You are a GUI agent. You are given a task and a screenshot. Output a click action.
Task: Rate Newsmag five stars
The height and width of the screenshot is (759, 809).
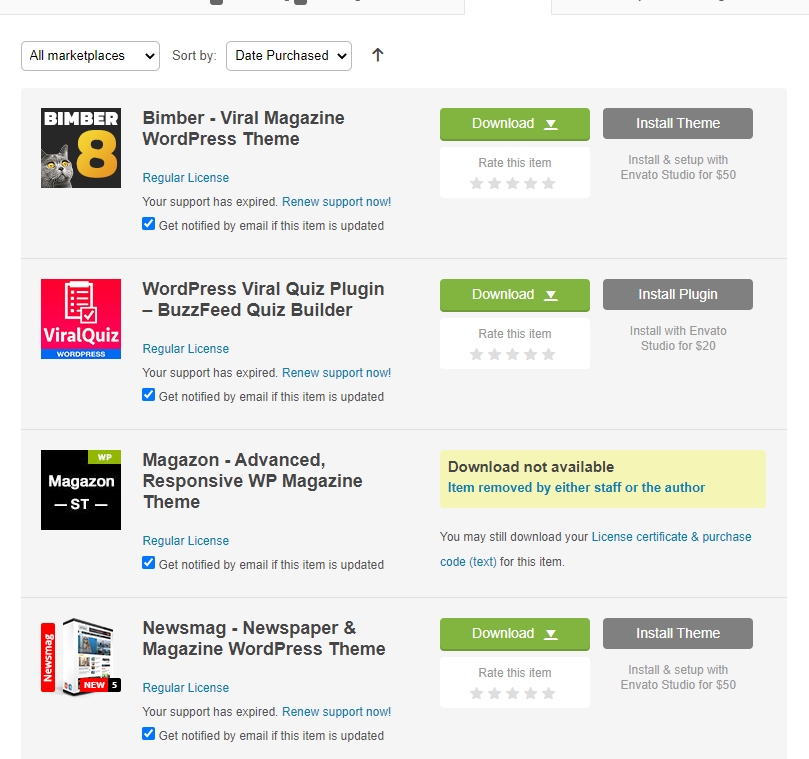(548, 693)
